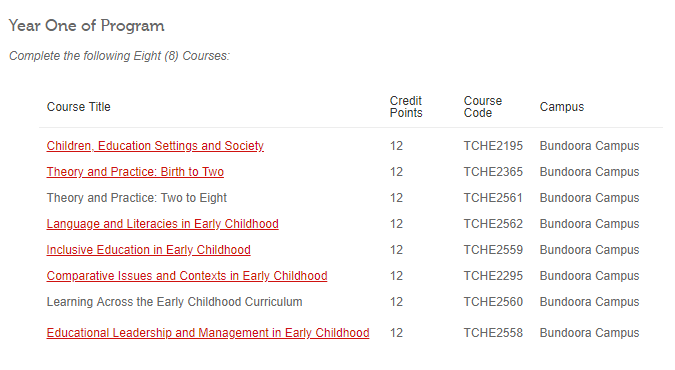Click the Credit Points column header
This screenshot has height=370, width=675.
click(x=406, y=107)
